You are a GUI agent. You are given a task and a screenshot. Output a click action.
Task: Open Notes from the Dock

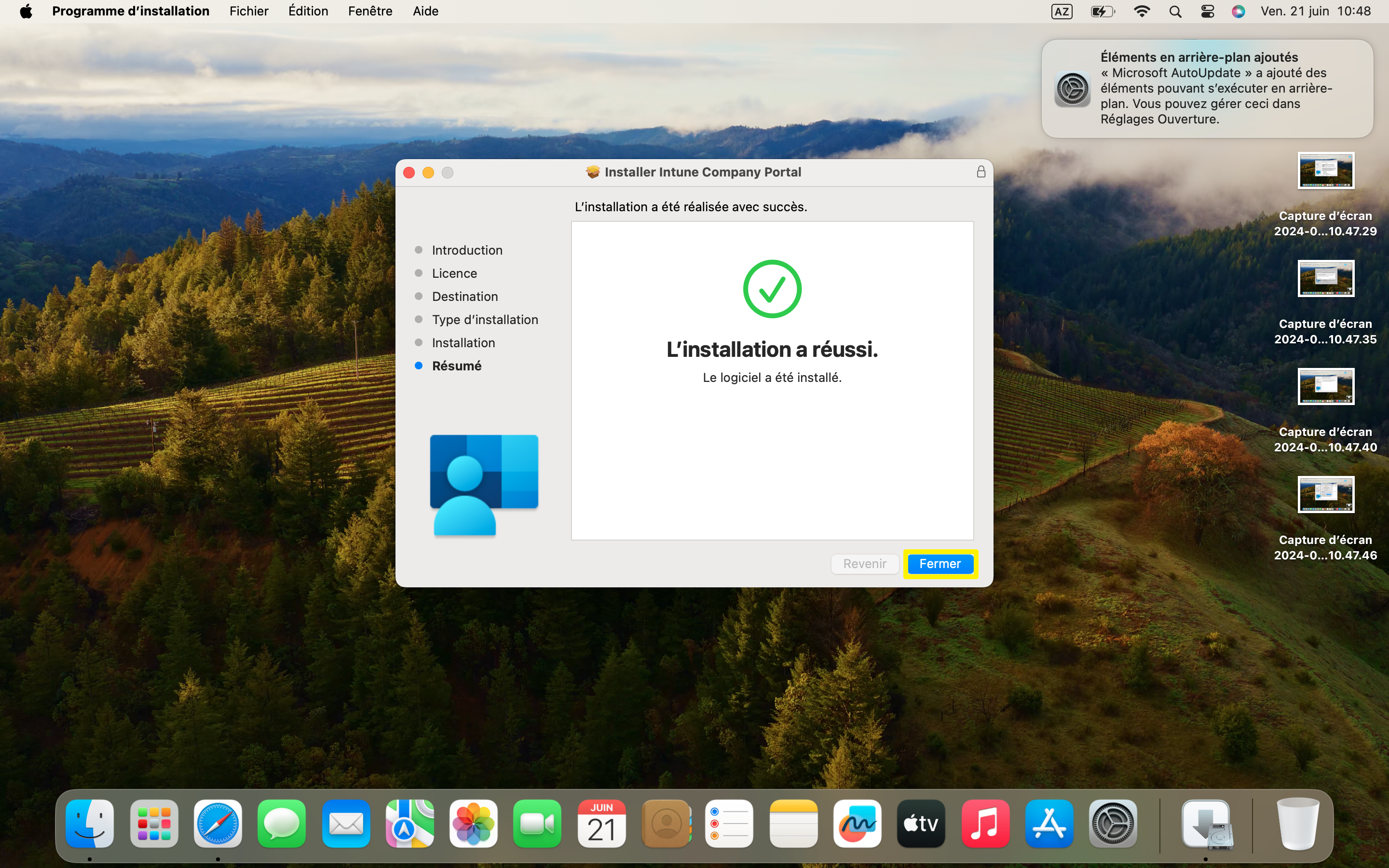click(x=794, y=823)
